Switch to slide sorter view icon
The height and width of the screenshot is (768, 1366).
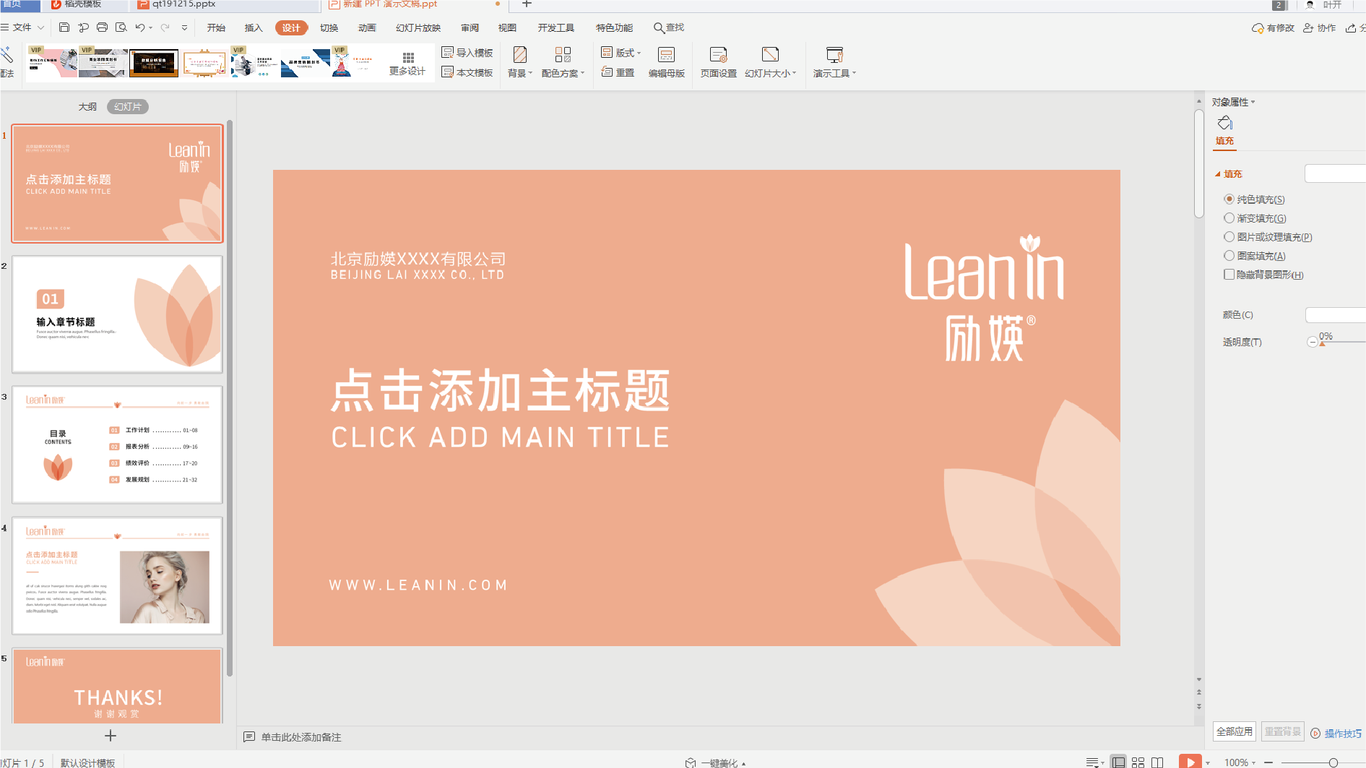pos(1139,762)
